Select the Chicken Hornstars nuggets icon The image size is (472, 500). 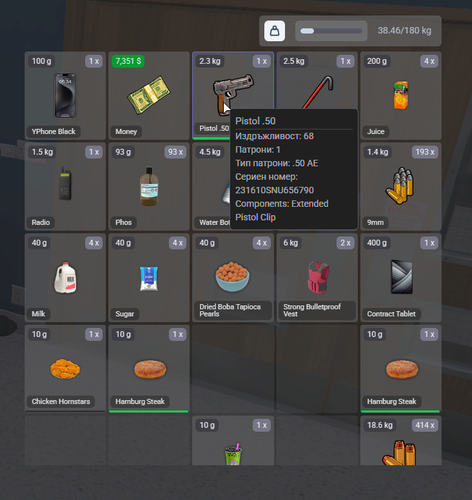click(65, 369)
